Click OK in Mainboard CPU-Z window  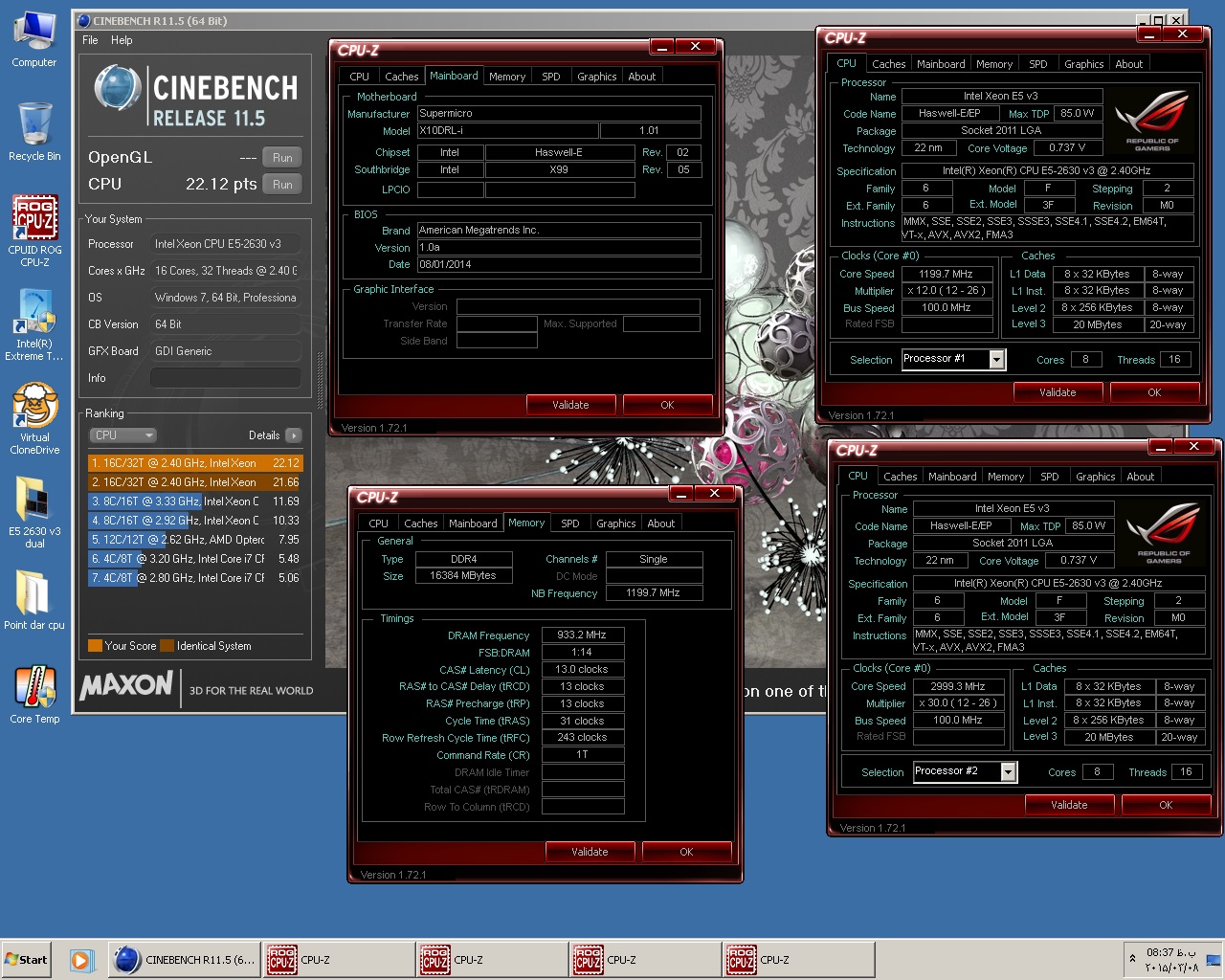[668, 405]
